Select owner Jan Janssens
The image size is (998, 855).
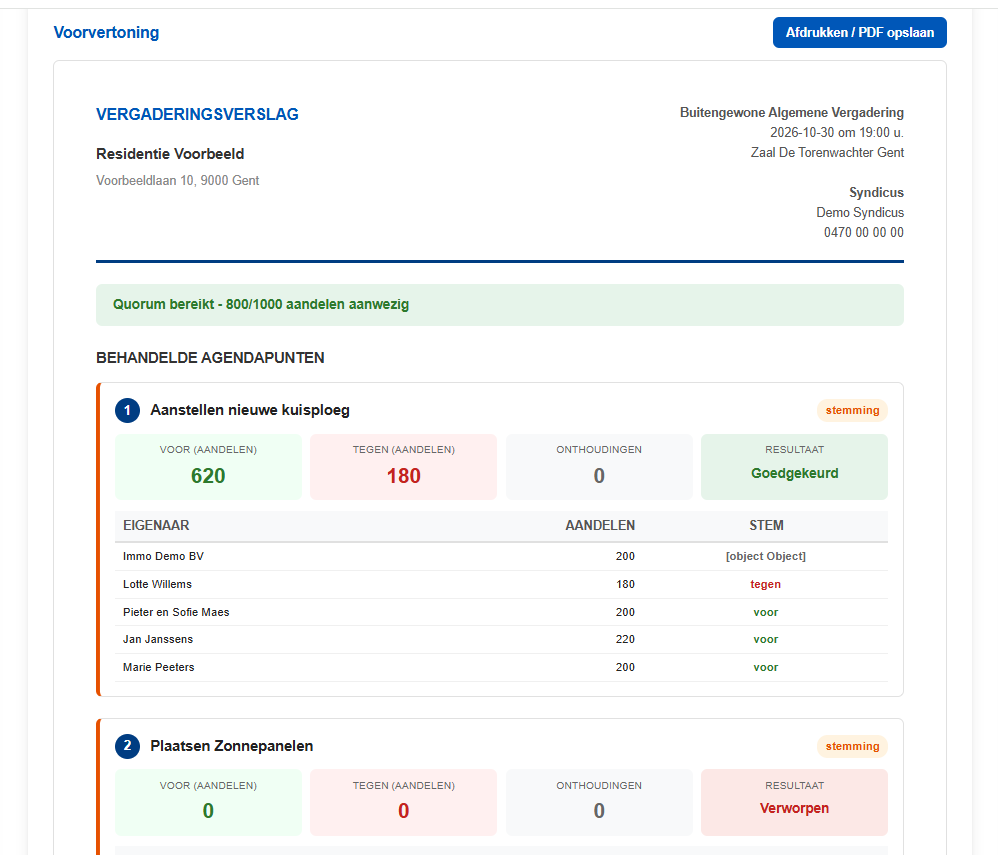[158, 639]
